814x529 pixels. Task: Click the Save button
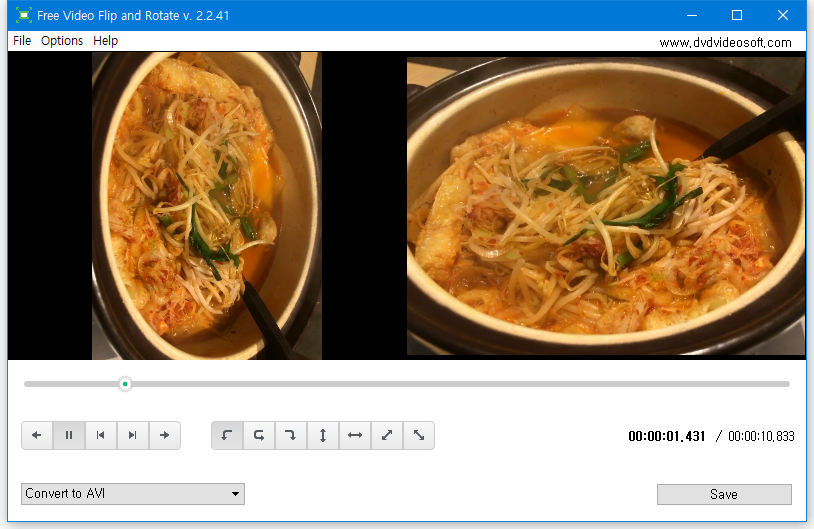click(x=724, y=494)
